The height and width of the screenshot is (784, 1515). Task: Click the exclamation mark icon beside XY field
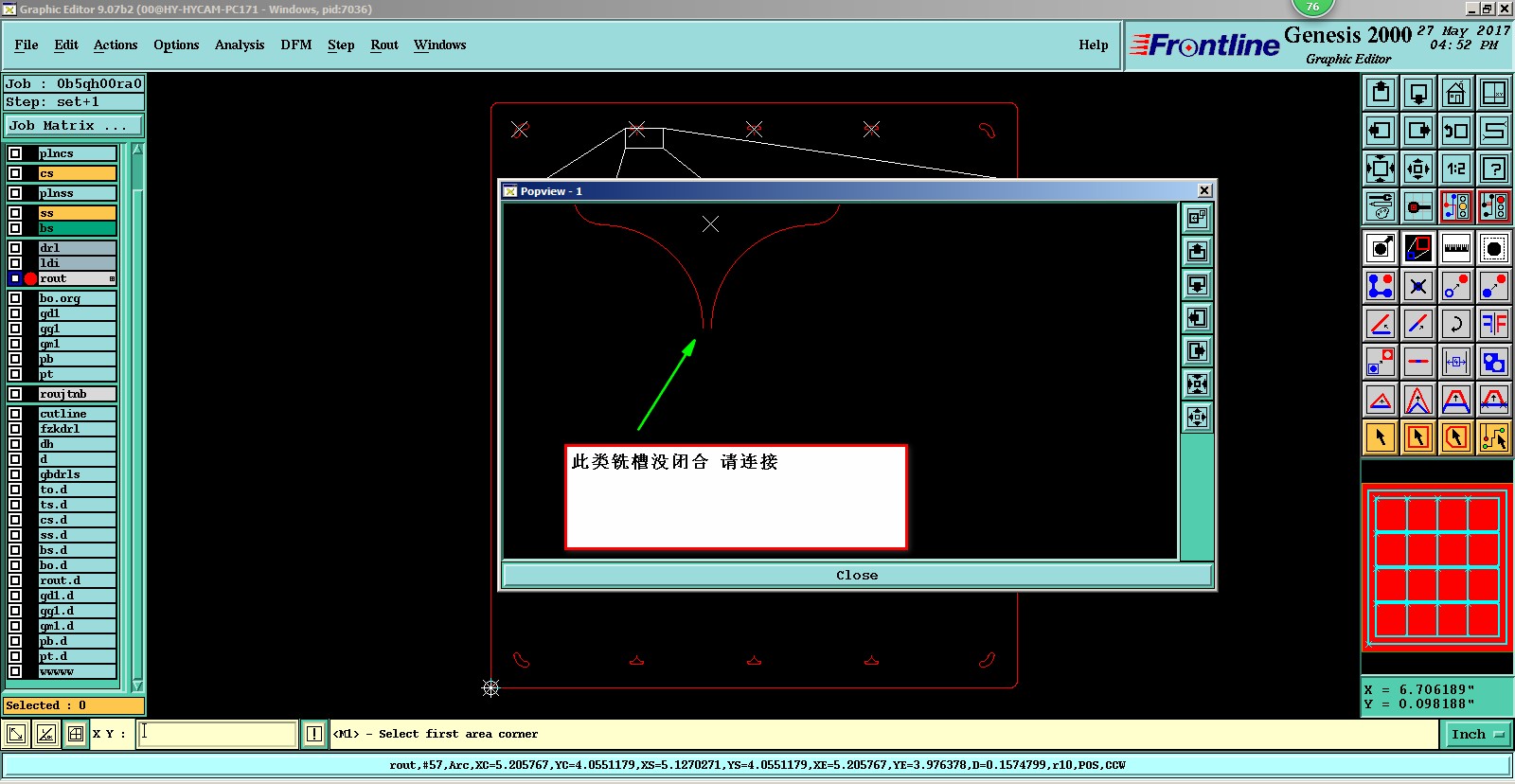[x=314, y=734]
